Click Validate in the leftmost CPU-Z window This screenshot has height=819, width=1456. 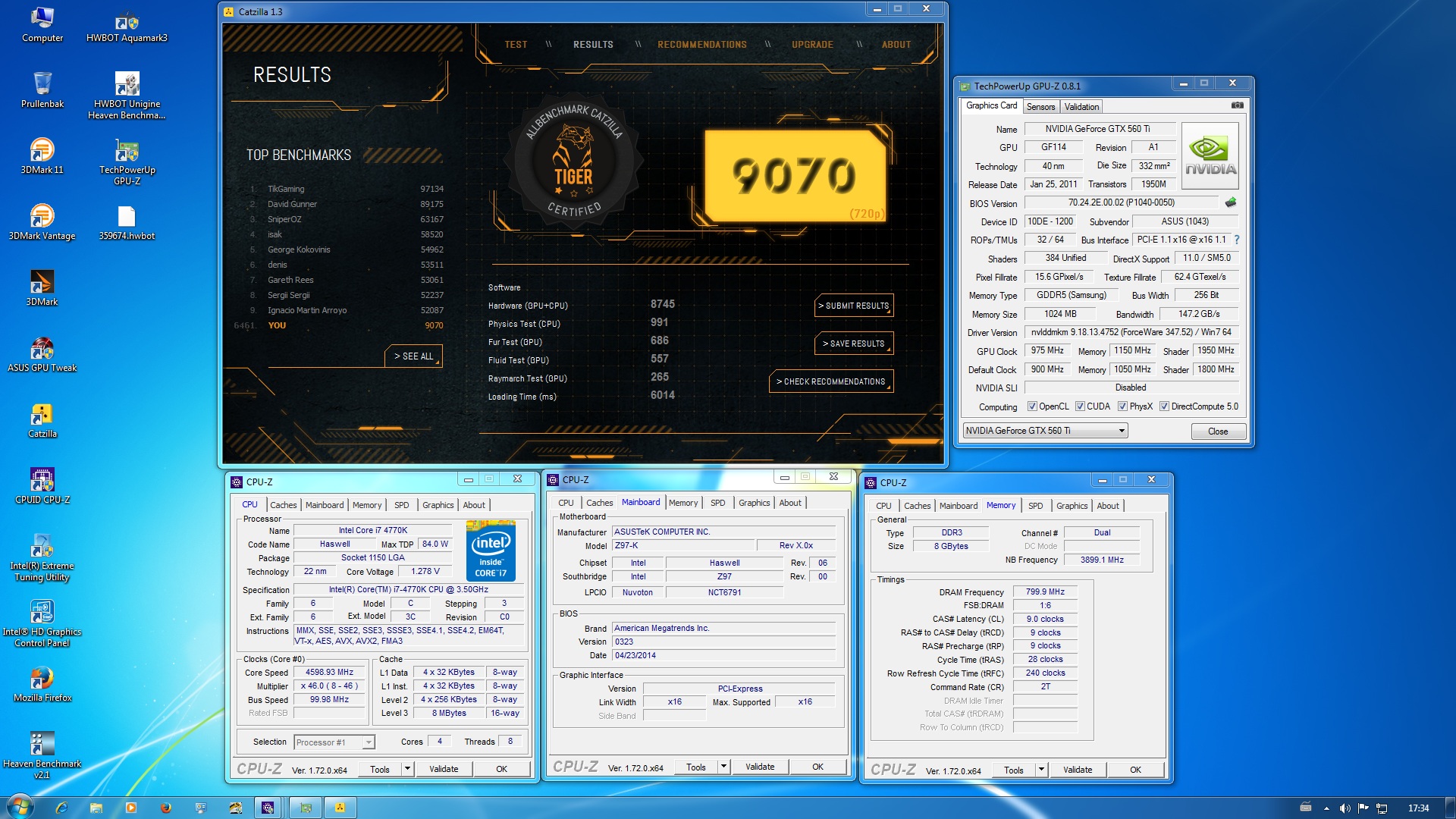click(x=444, y=769)
